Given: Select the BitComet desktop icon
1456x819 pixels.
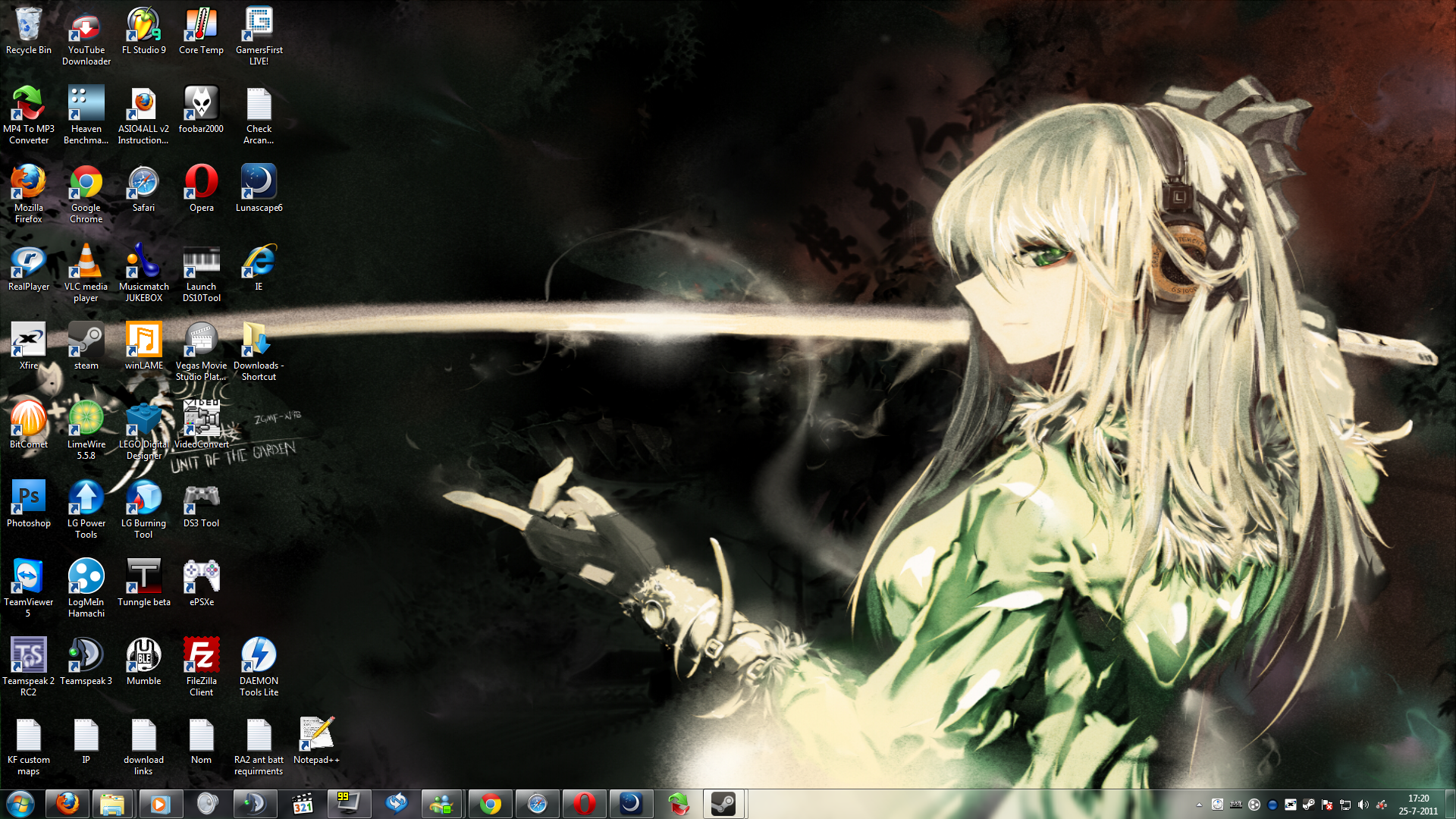Looking at the screenshot, I should (x=29, y=426).
